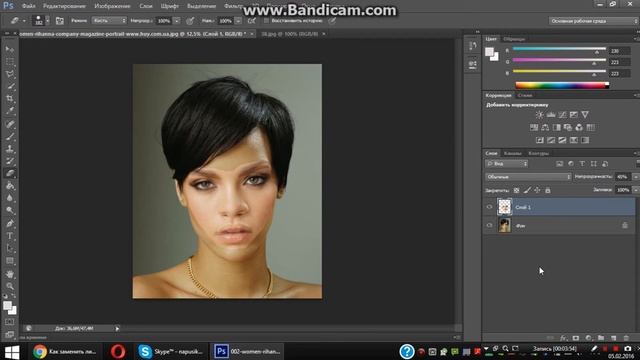Toggle the brush panel in options bar
This screenshot has width=640, height=360.
(60, 20)
